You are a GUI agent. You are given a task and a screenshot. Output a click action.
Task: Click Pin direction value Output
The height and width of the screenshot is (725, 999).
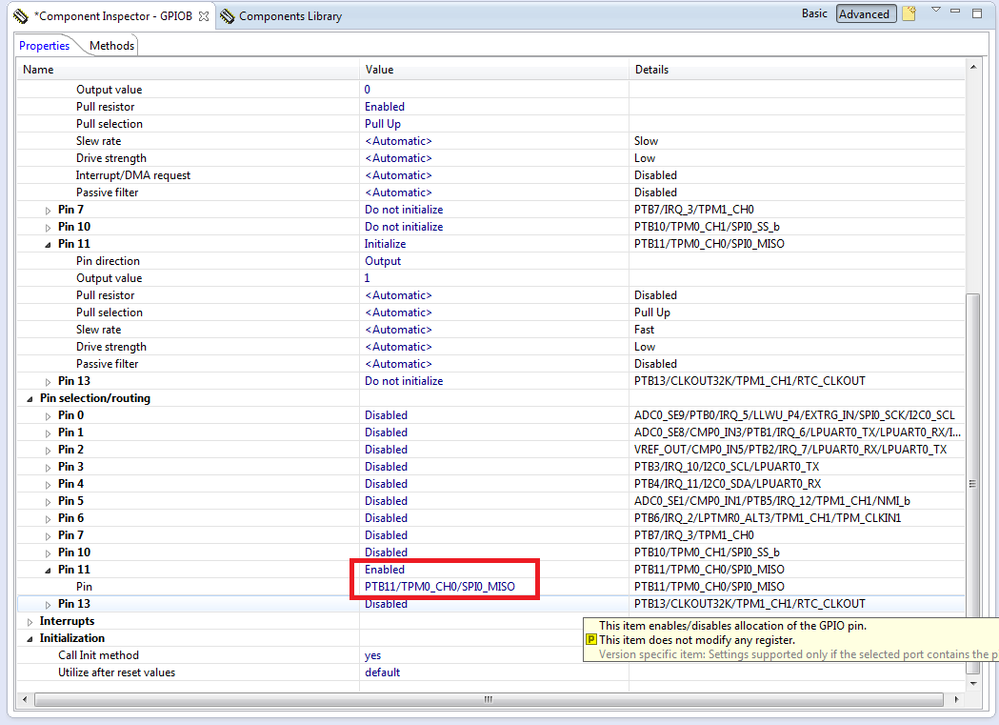382,261
